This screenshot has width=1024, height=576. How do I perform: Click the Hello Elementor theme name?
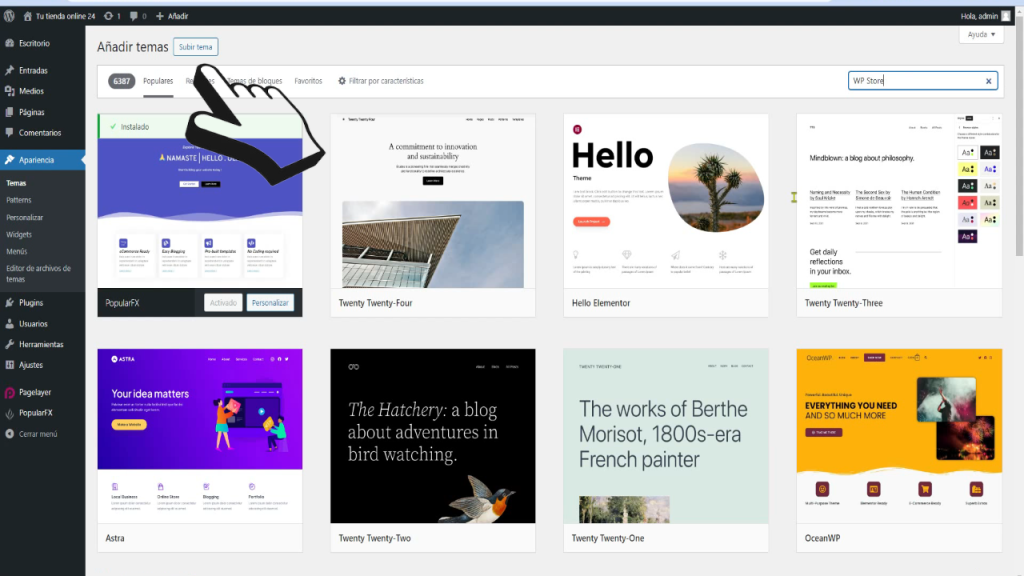click(x=601, y=303)
